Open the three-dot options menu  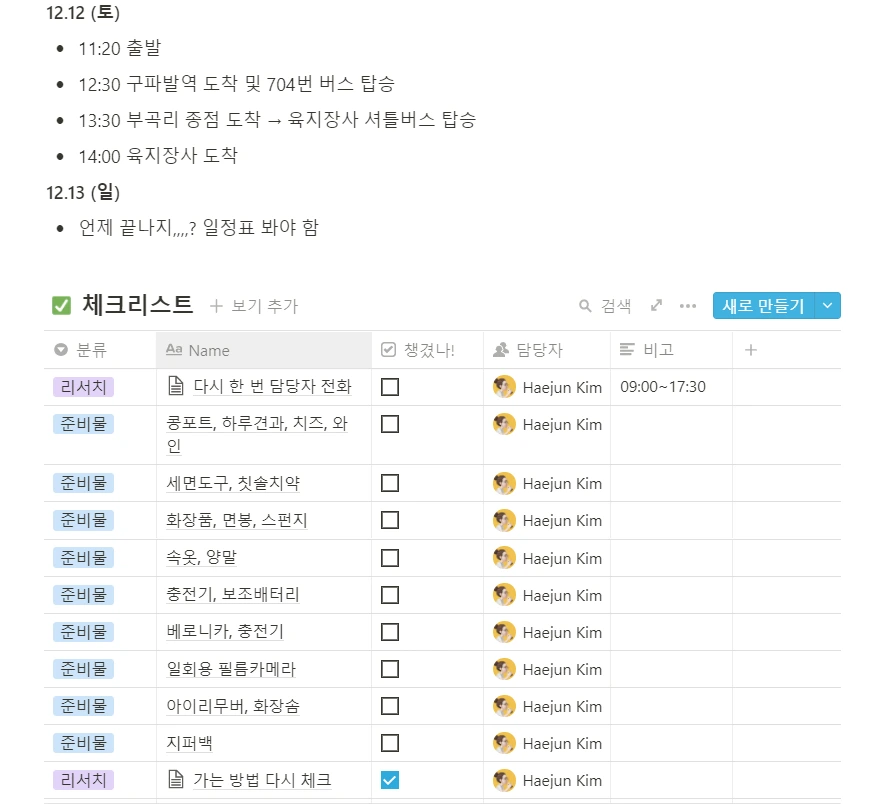click(x=688, y=306)
